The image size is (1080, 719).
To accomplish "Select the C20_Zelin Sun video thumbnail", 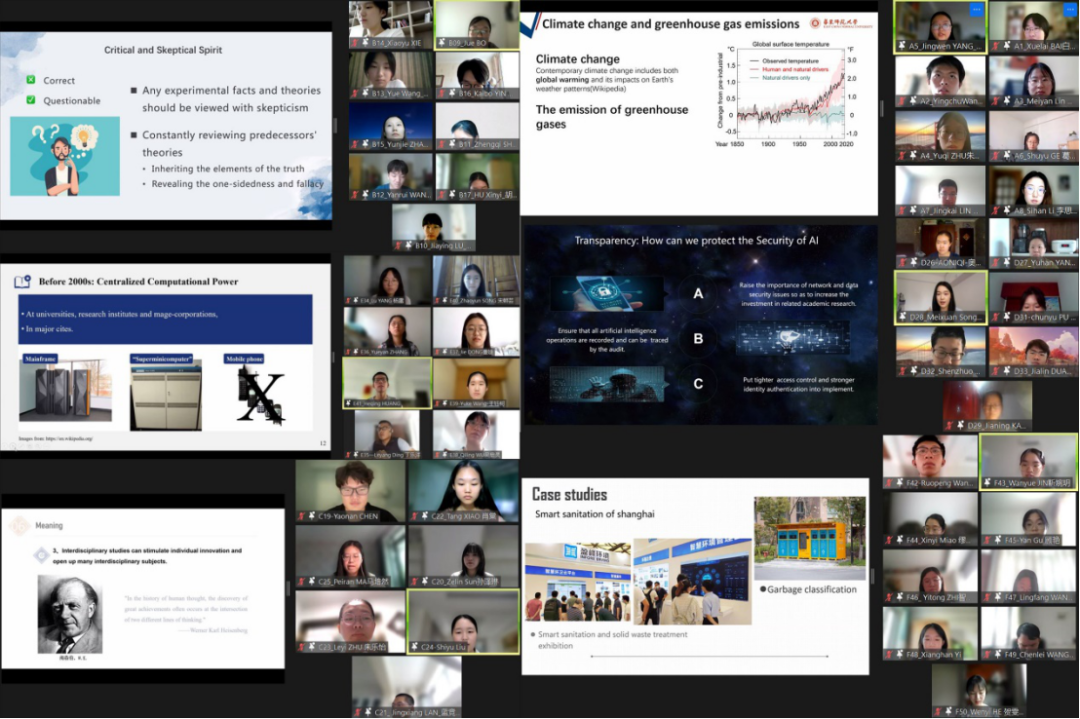I will [x=463, y=555].
